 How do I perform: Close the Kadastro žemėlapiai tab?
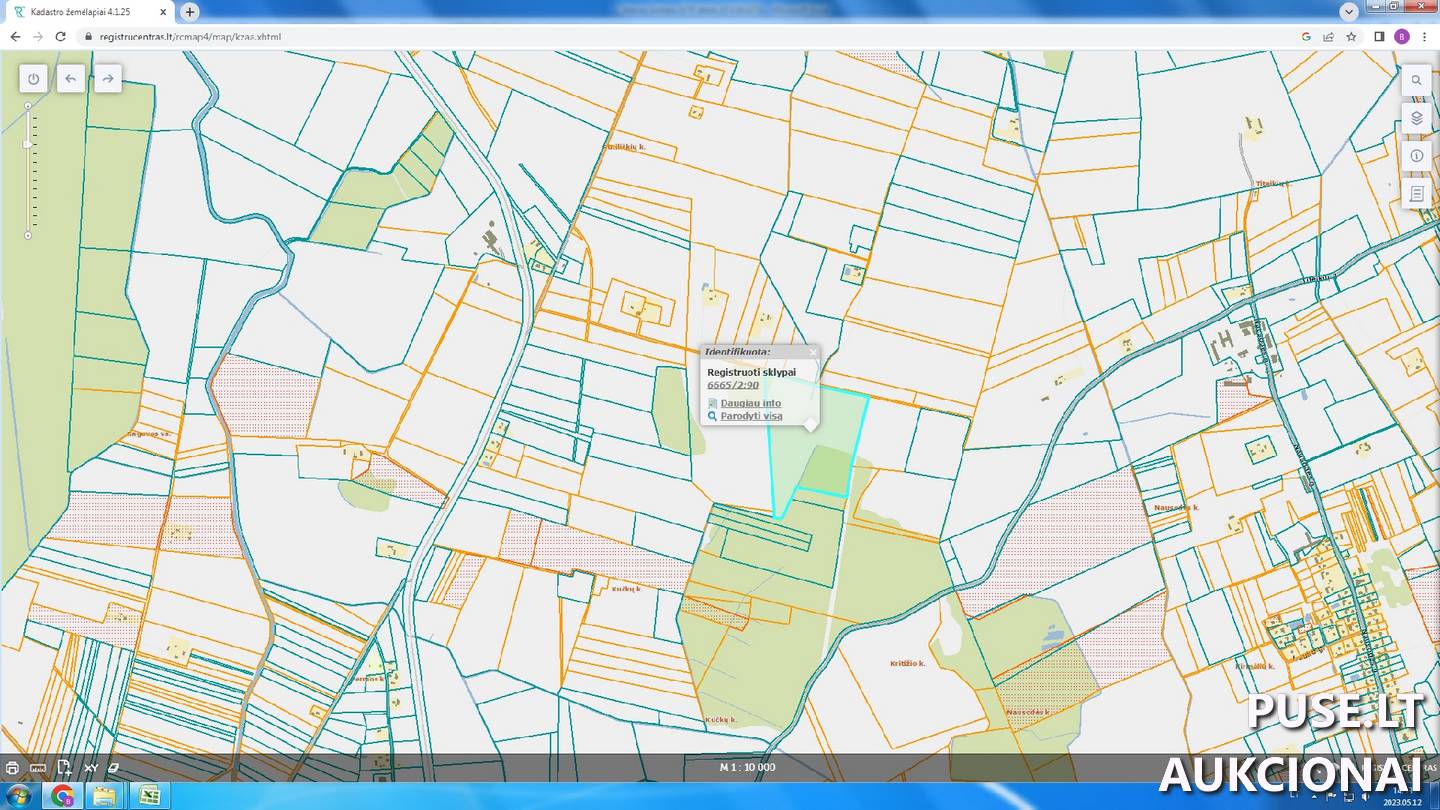point(163,12)
